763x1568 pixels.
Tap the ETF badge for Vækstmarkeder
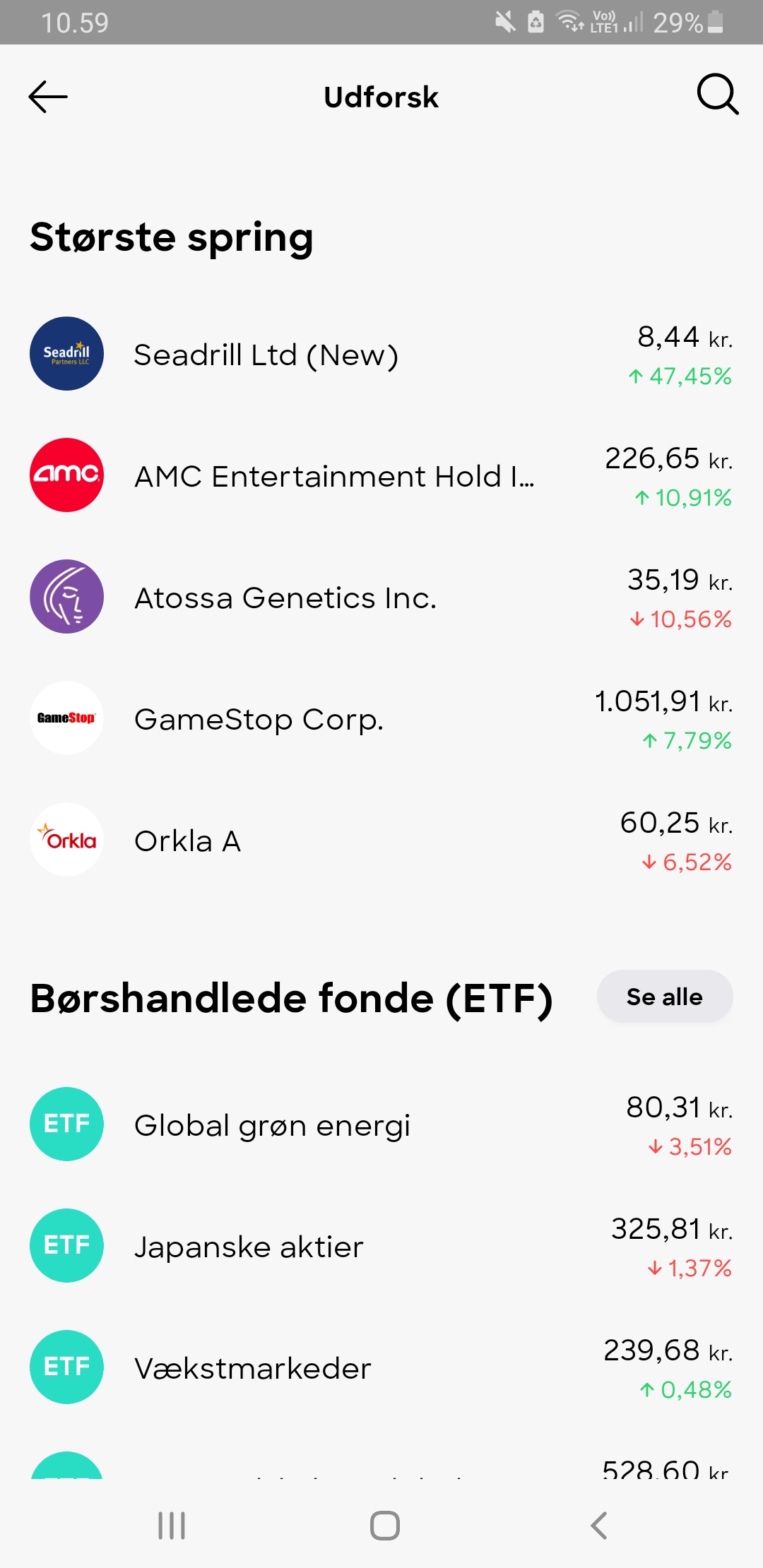[x=66, y=1367]
